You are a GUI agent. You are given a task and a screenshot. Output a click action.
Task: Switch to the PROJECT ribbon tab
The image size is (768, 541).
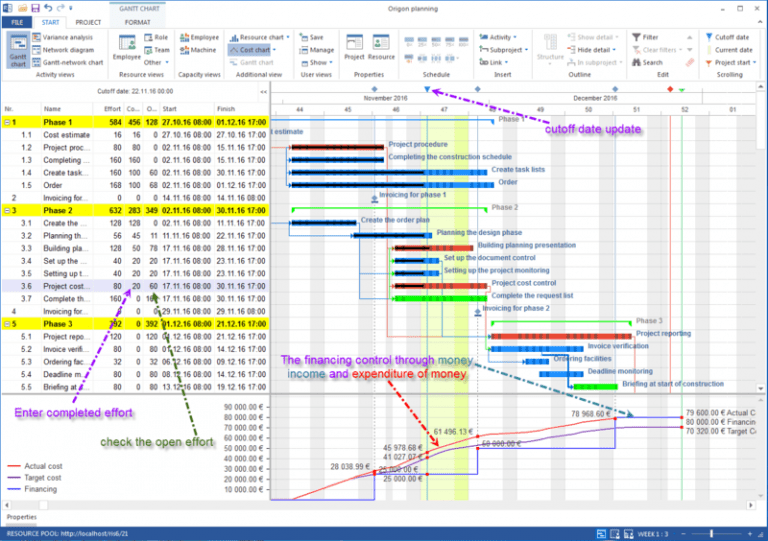click(x=88, y=23)
